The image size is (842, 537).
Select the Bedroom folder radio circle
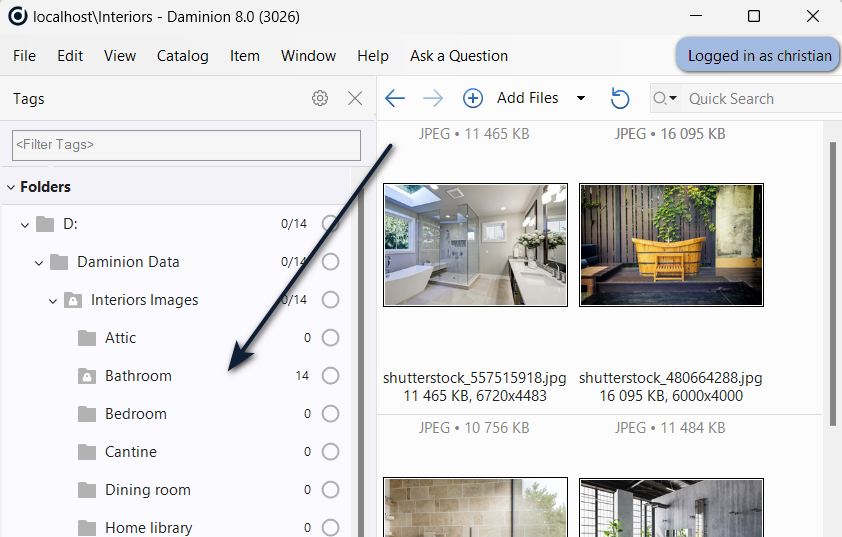coord(330,414)
